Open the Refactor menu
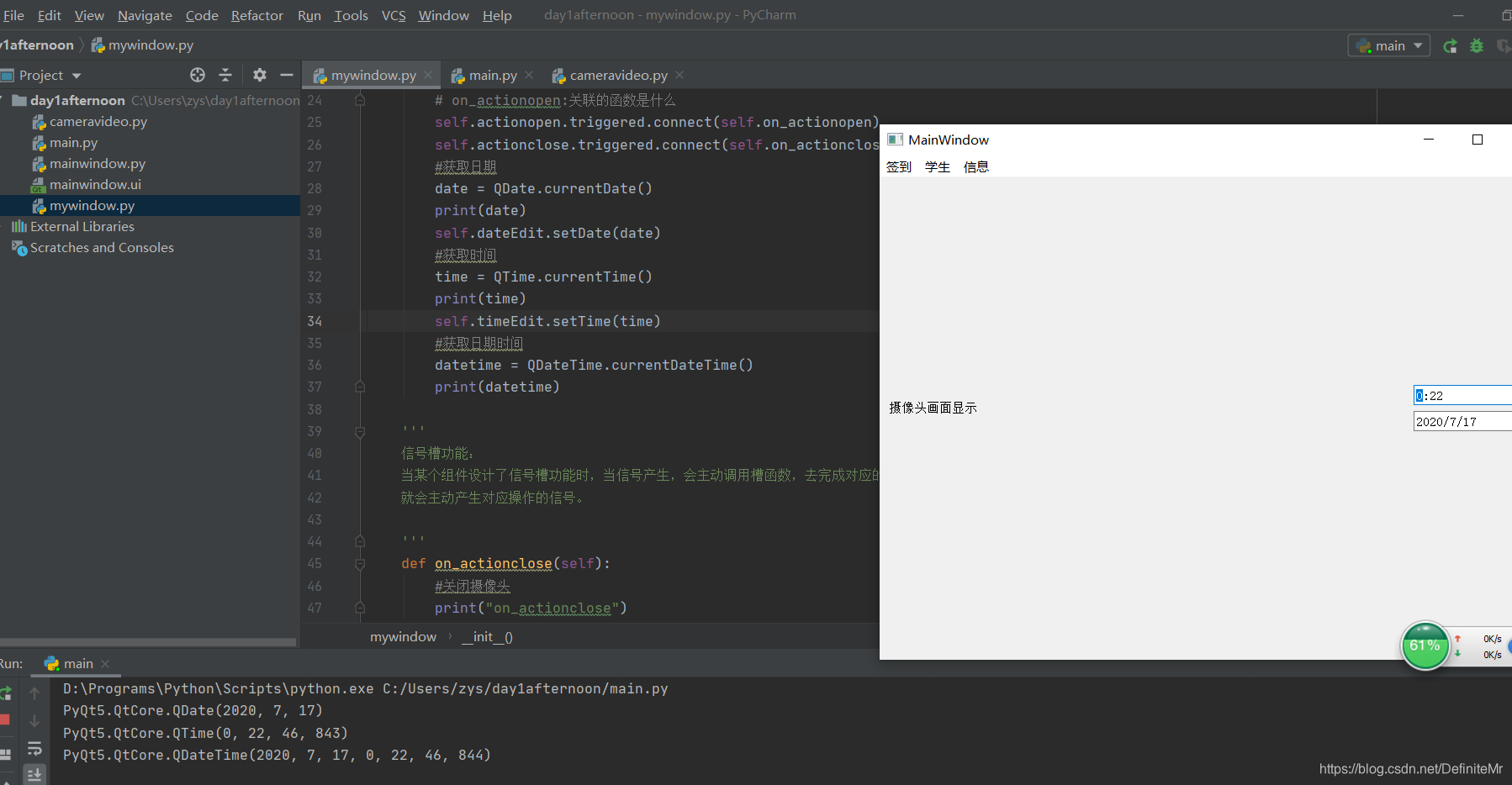Image resolution: width=1512 pixels, height=785 pixels. coord(257,15)
